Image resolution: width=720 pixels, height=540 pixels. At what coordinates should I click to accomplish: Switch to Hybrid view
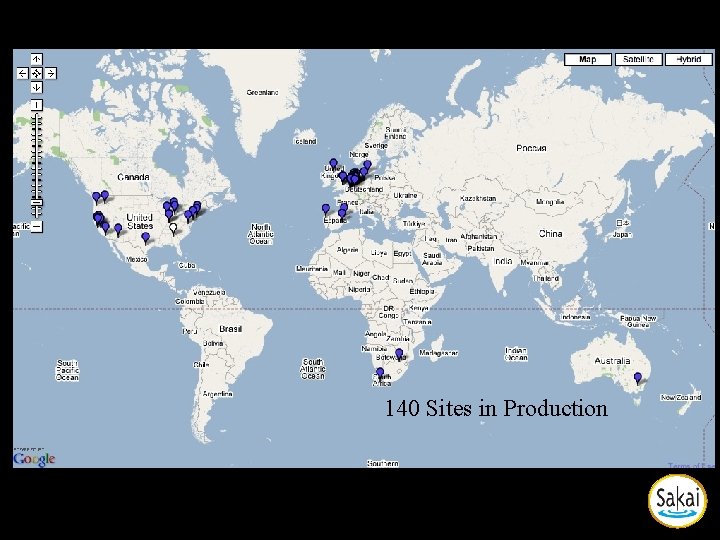(688, 60)
